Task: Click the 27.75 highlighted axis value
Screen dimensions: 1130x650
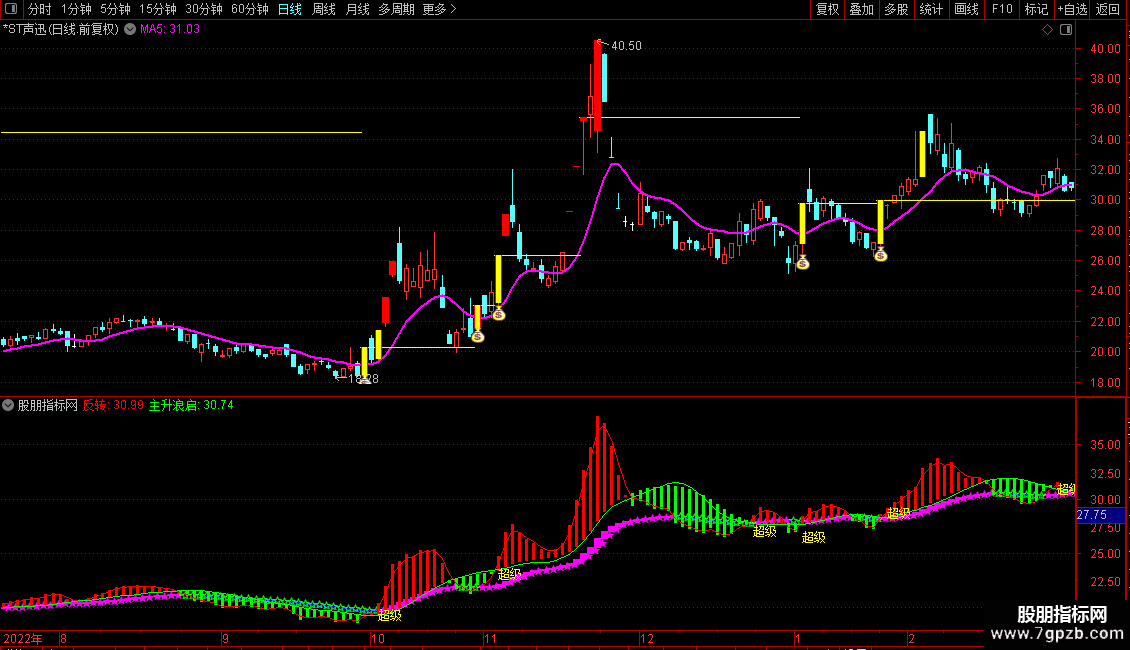Action: [1100, 515]
